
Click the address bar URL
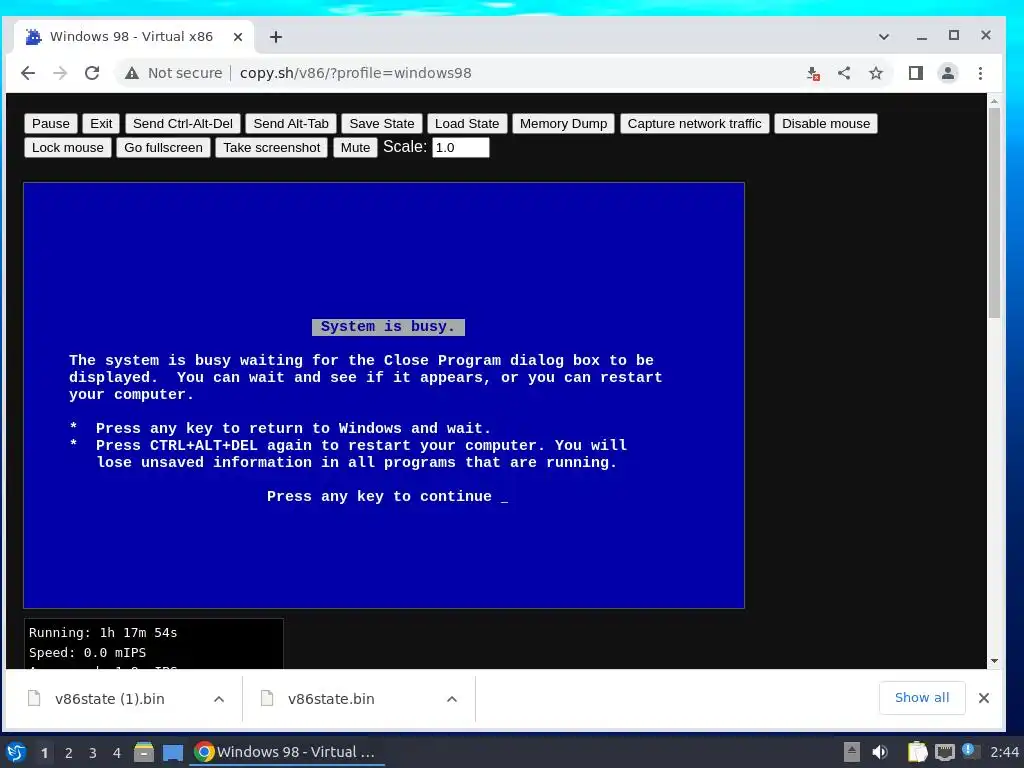[355, 73]
